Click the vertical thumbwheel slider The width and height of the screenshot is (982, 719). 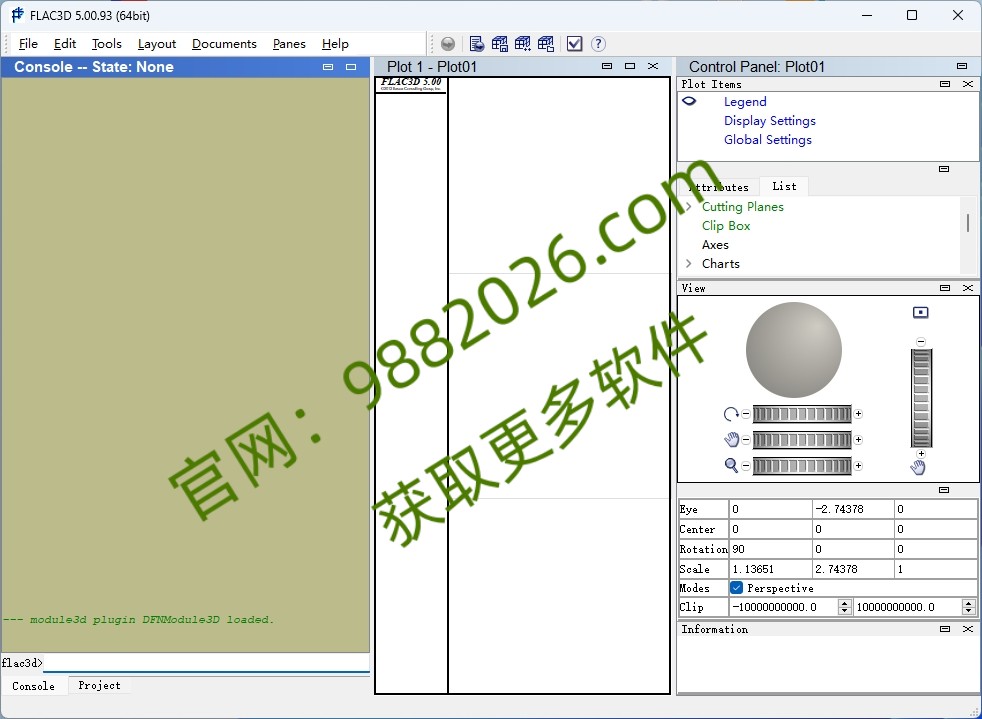pos(921,398)
